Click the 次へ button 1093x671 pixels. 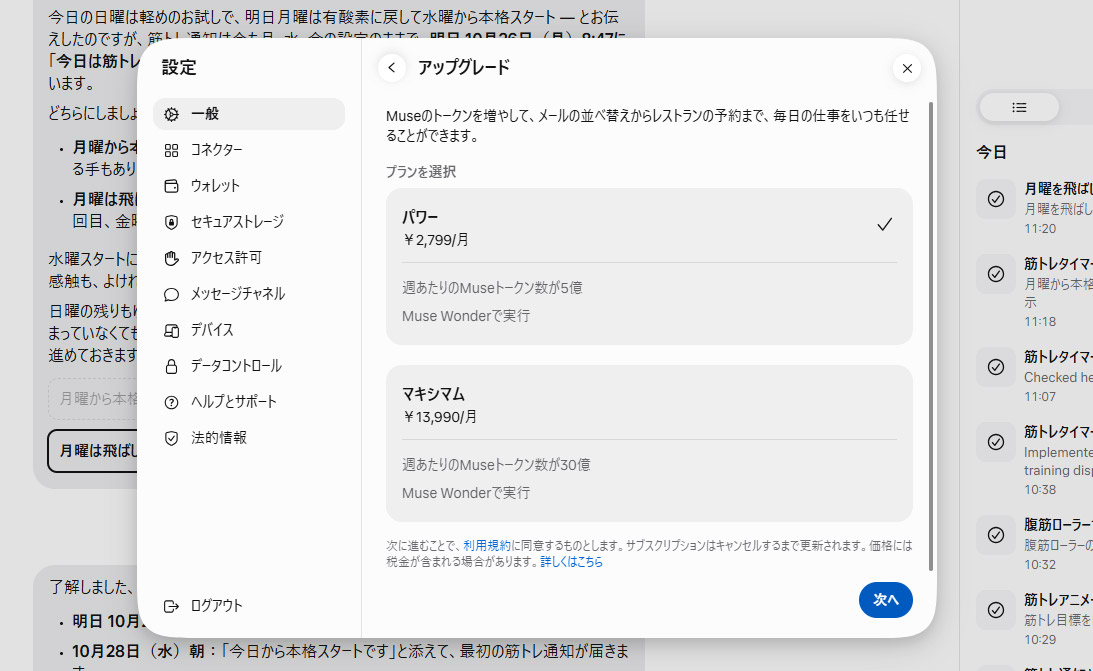(x=885, y=600)
